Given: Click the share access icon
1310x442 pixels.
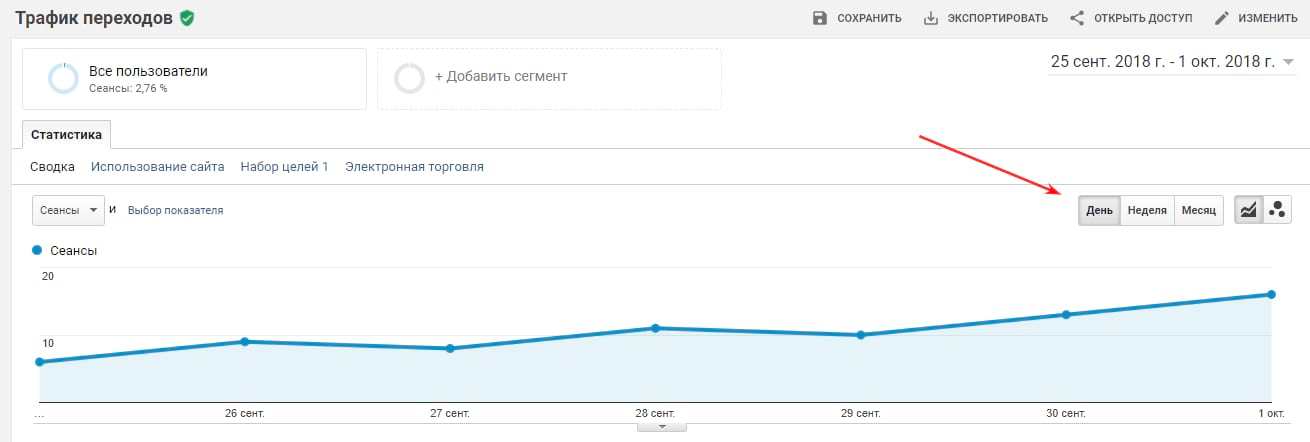Looking at the screenshot, I should [1077, 18].
